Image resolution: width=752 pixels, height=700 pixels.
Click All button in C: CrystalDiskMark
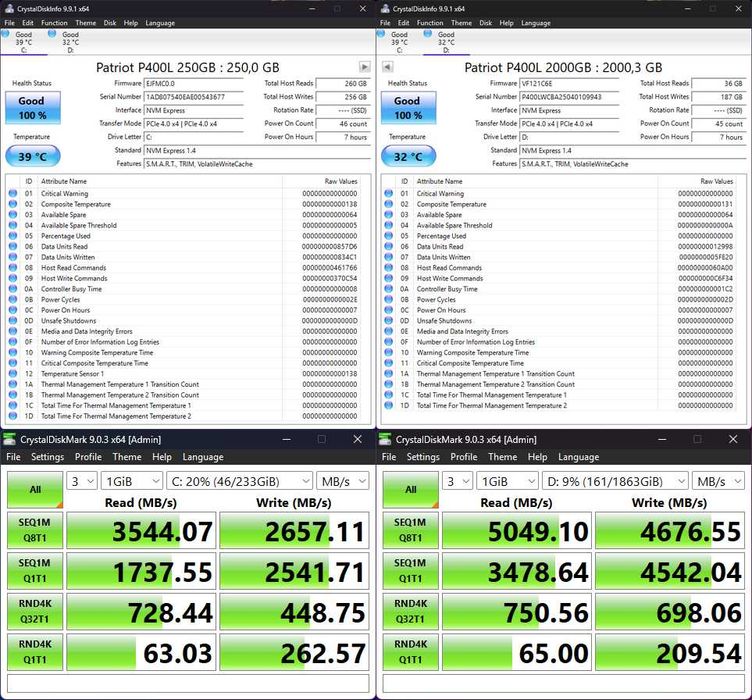(x=35, y=490)
